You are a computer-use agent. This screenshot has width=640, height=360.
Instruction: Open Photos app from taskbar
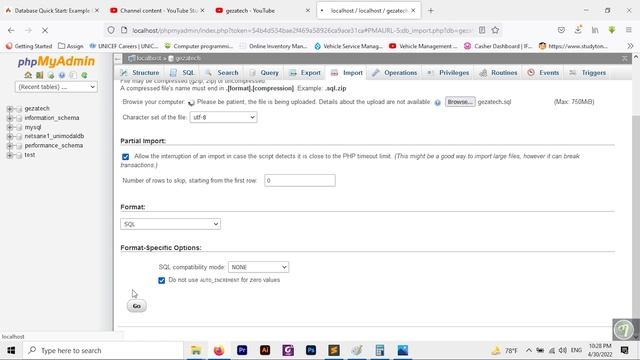point(403,350)
